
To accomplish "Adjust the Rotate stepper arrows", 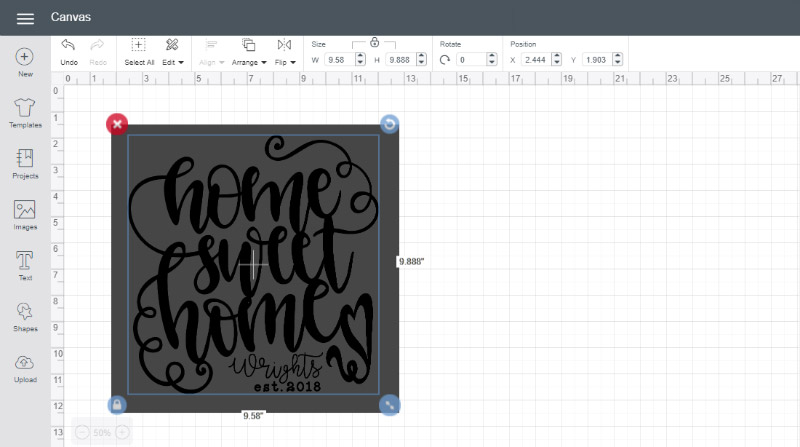I will [x=492, y=60].
